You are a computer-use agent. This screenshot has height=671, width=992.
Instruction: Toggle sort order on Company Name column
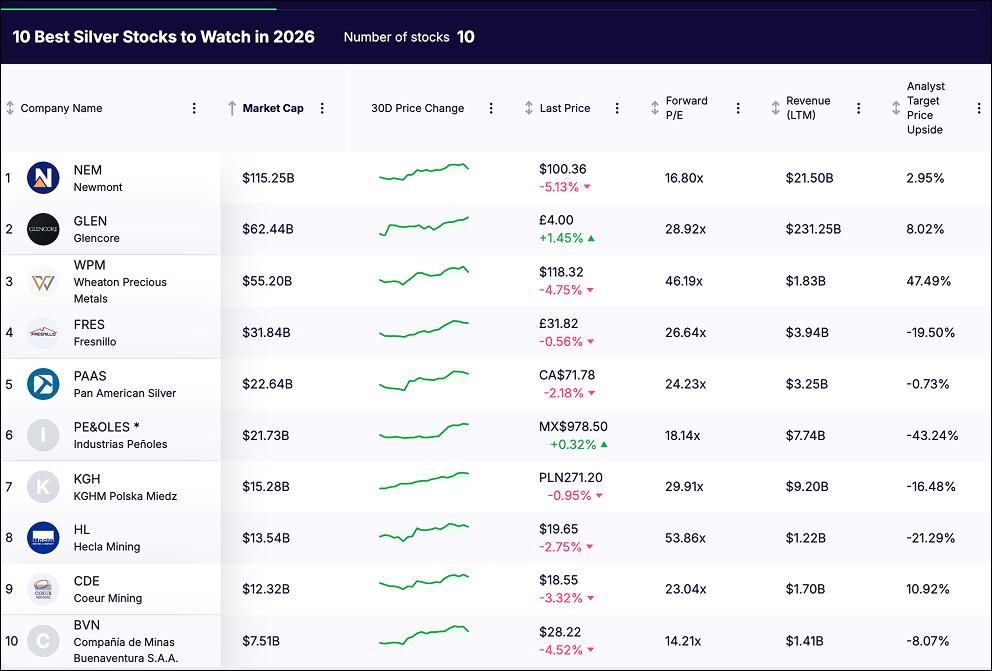pos(10,108)
